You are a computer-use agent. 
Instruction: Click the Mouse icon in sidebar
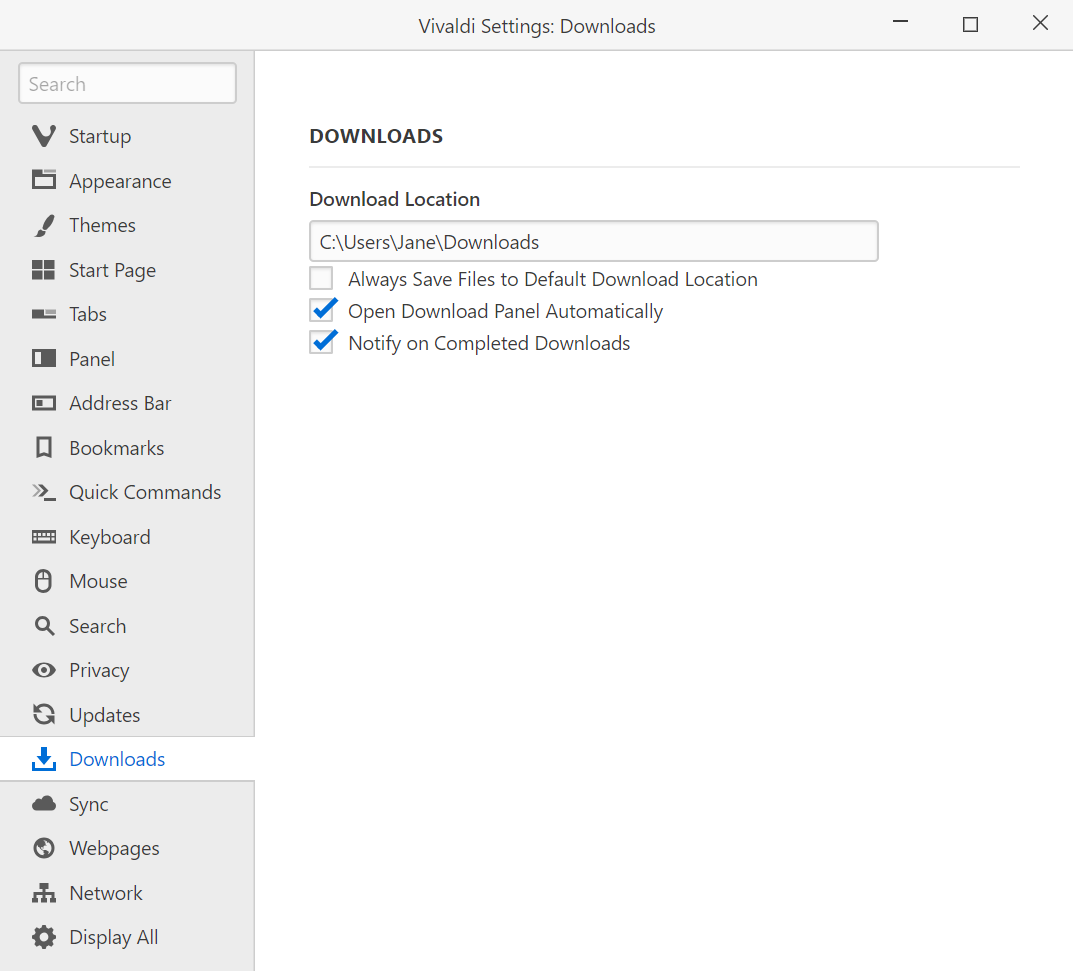pos(44,581)
